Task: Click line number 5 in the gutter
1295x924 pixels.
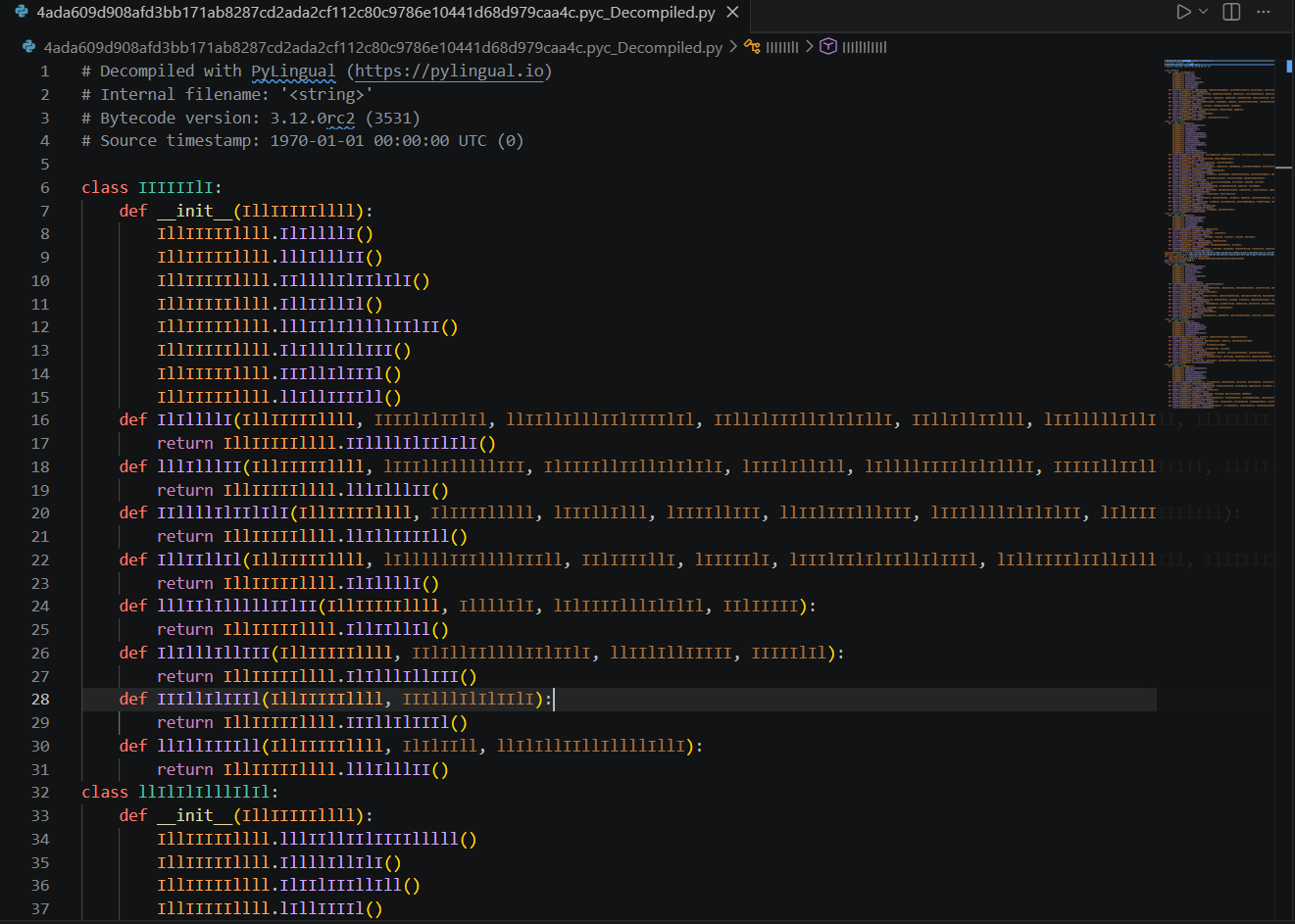Action: [45, 164]
